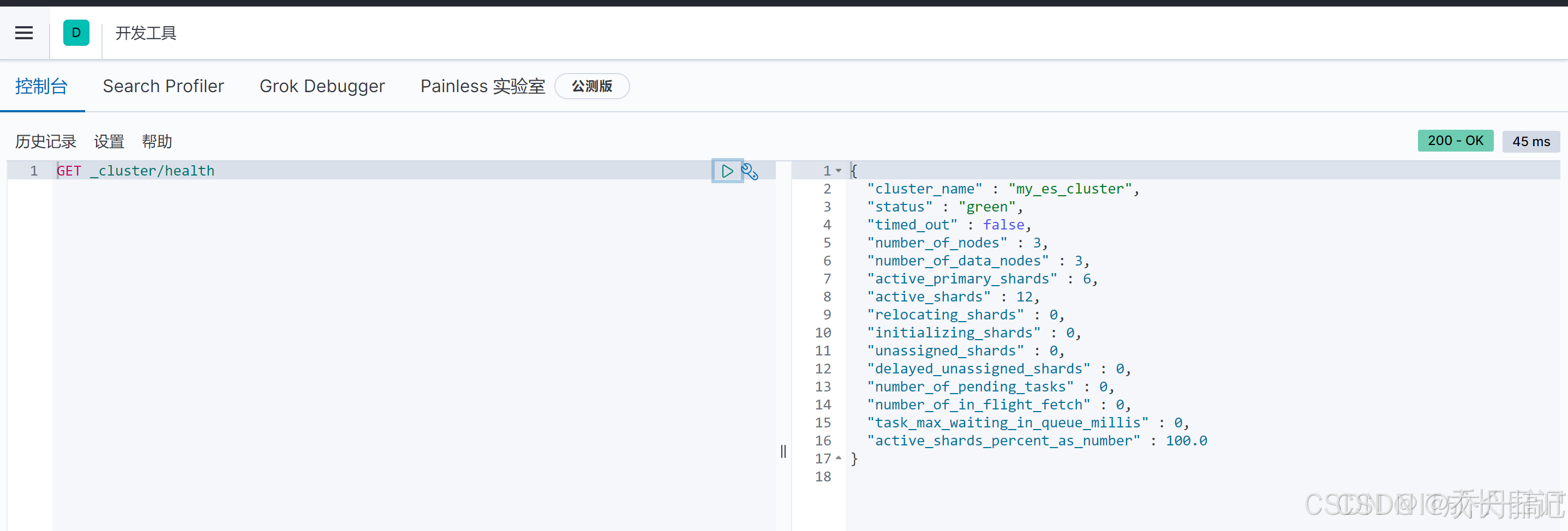Image resolution: width=1568 pixels, height=531 pixels.
Task: Click the pane resize handle between editors
Action: pos(783,451)
